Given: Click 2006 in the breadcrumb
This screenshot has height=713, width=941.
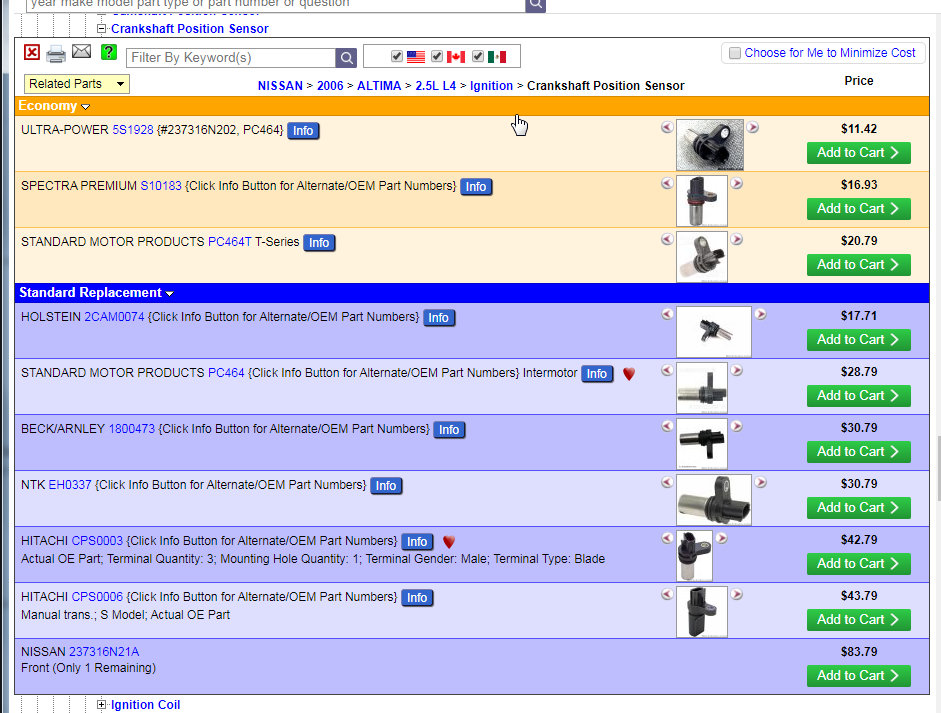Looking at the screenshot, I should coord(330,86).
